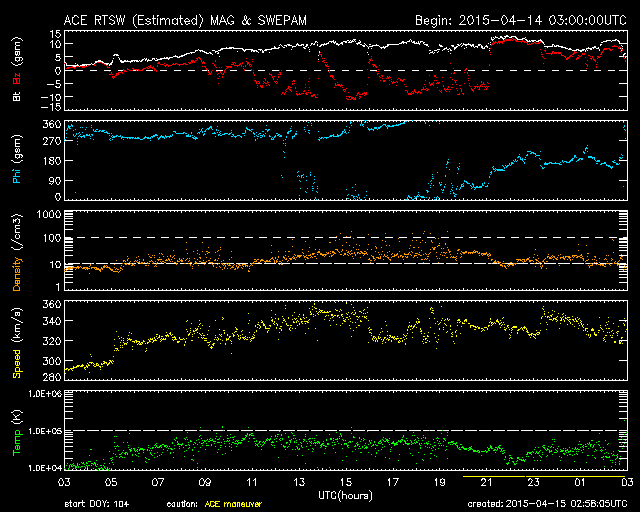The image size is (640, 512).
Task: Select the red "Bz" axis label
Action: (x=17, y=79)
